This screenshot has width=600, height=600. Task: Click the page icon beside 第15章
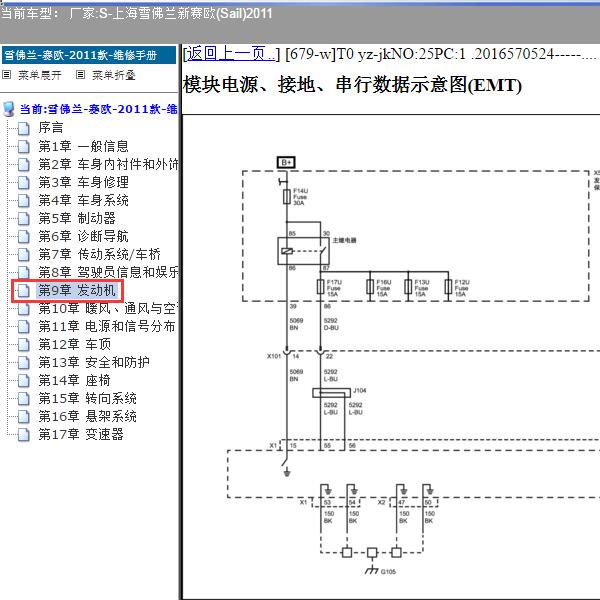[23, 399]
